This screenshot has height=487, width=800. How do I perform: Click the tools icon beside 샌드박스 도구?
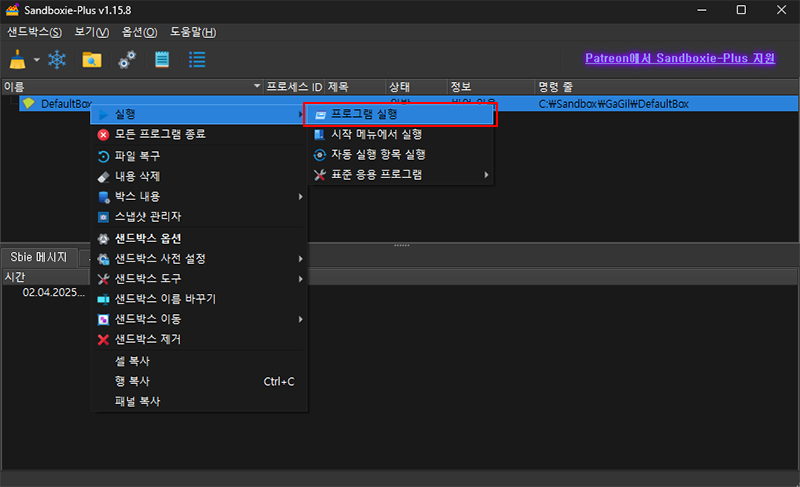click(x=104, y=279)
